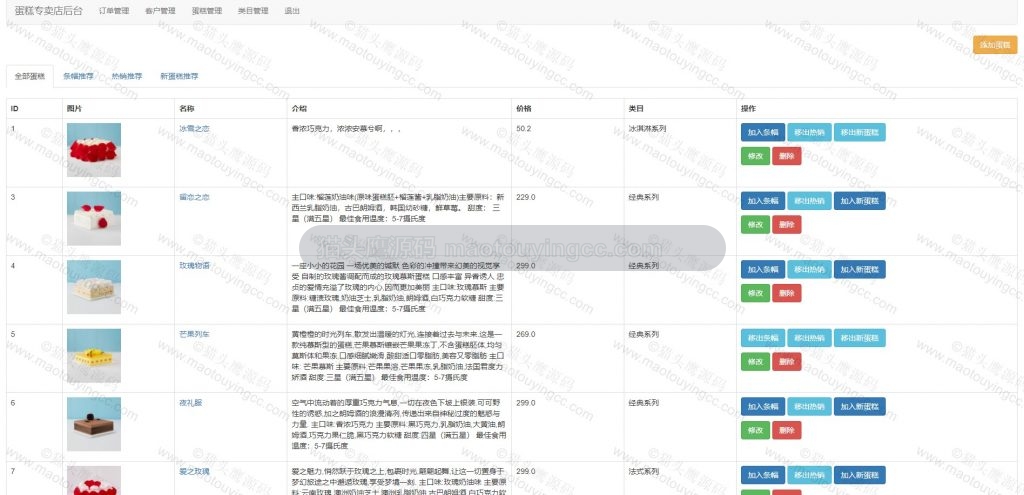This screenshot has width=1024, height=495.
Task: Switch to the 新蛋糕推荐 tab
Action: click(x=179, y=76)
